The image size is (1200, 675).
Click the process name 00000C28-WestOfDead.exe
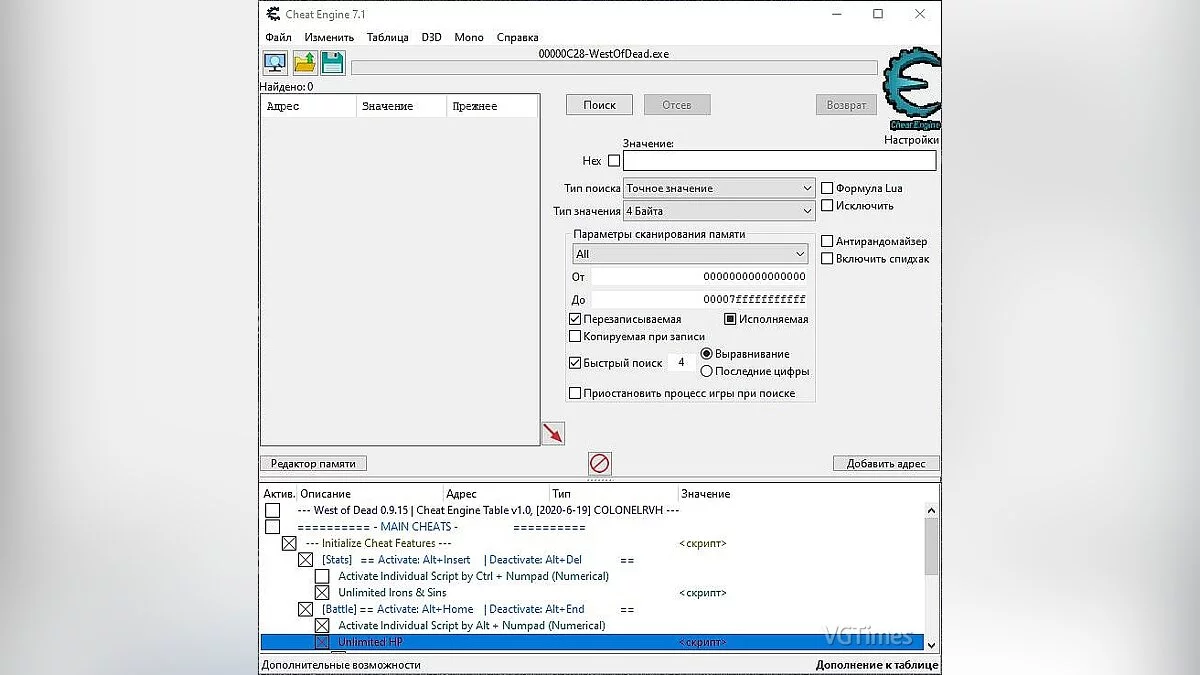[603, 54]
